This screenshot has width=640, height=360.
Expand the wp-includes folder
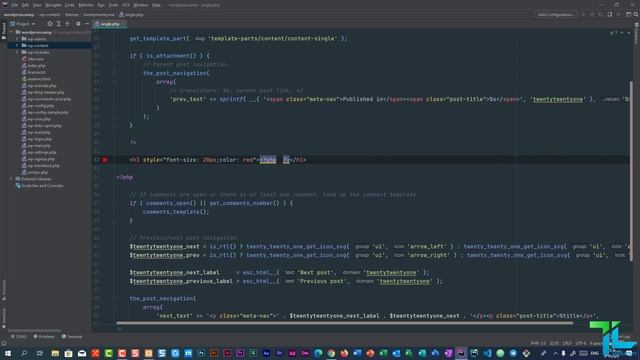tap(18, 52)
